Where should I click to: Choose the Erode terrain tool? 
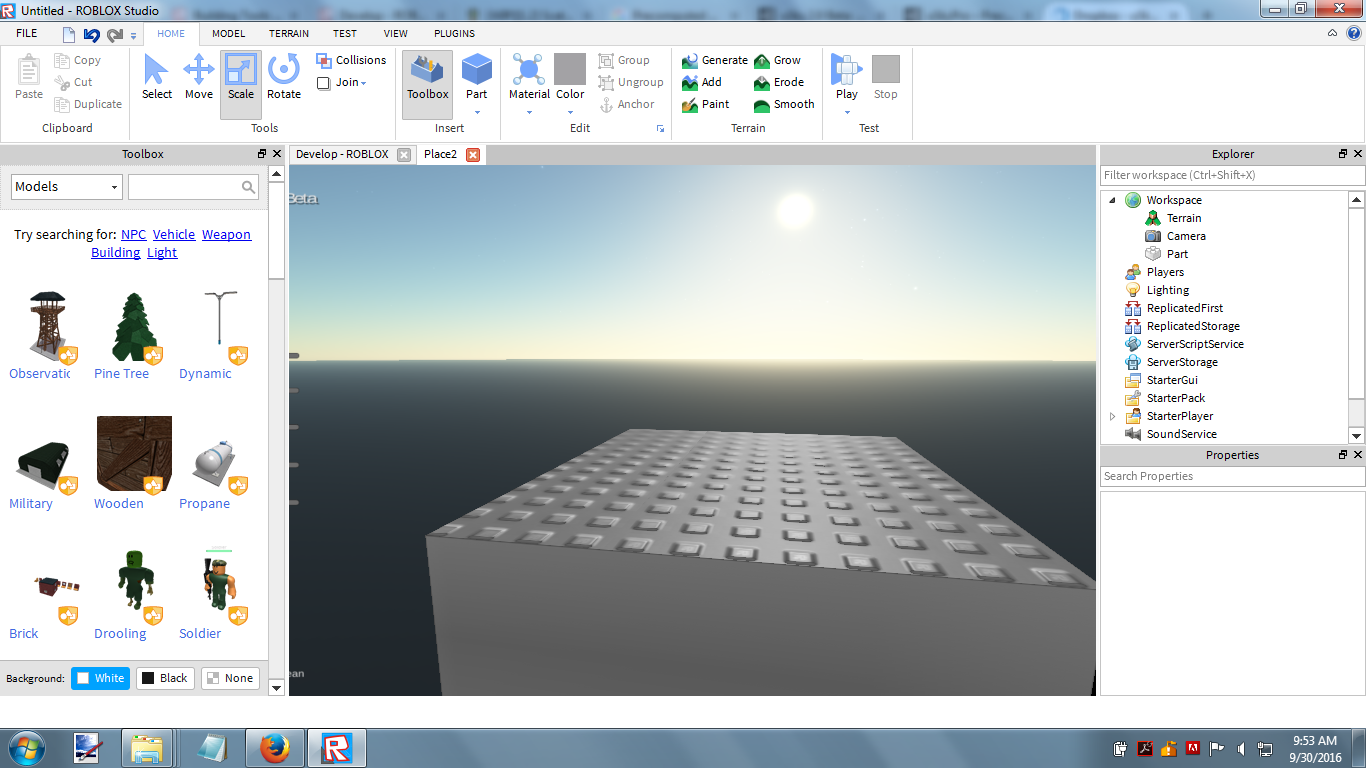[778, 82]
